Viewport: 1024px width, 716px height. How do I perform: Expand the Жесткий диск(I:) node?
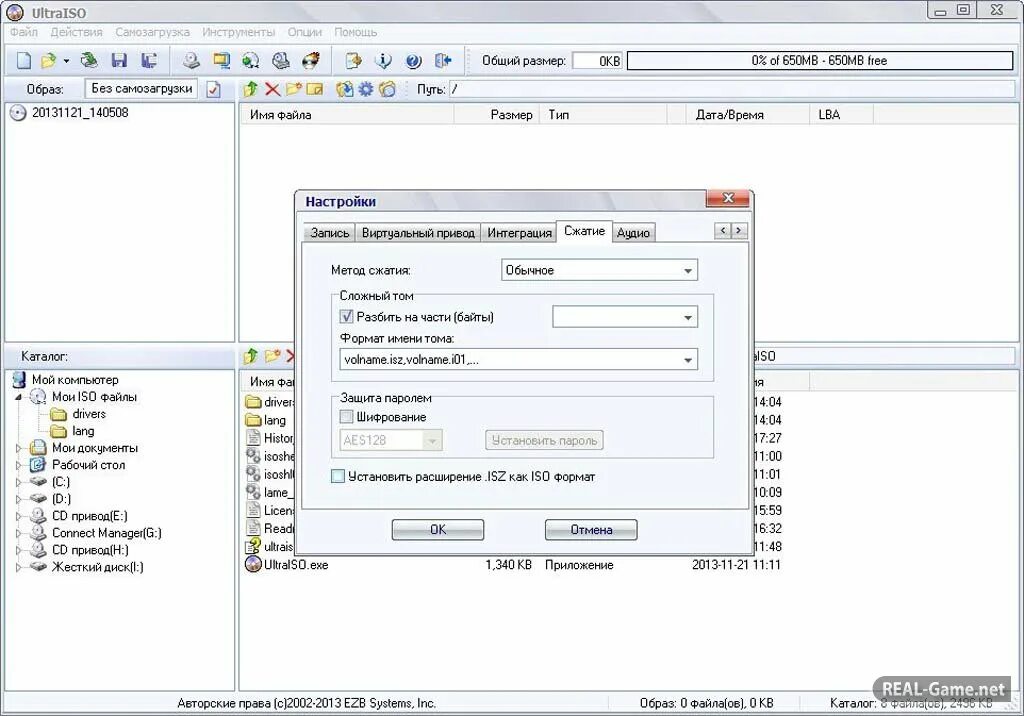coord(18,567)
